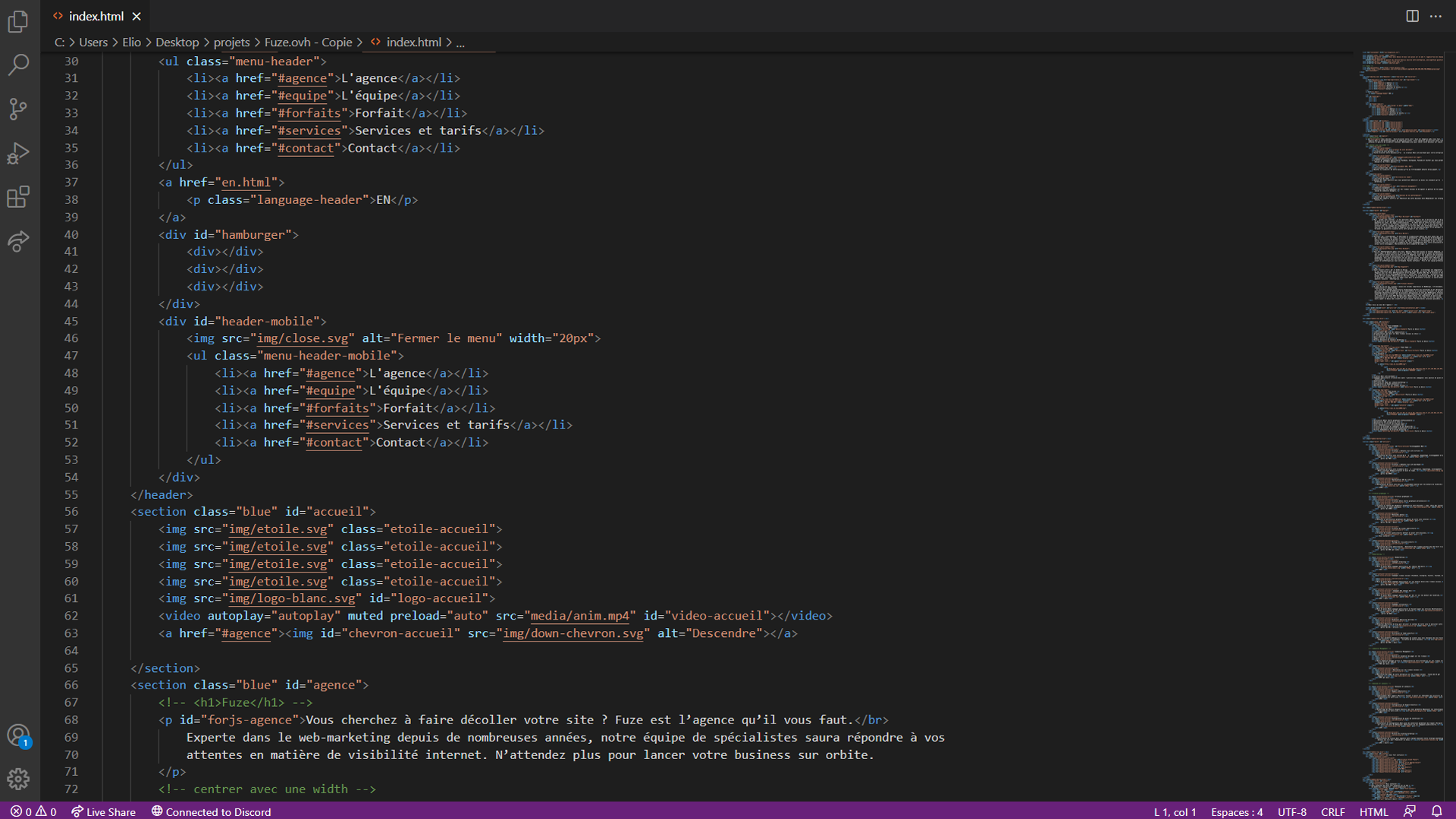Click the errors and warnings indicator

tap(33, 811)
